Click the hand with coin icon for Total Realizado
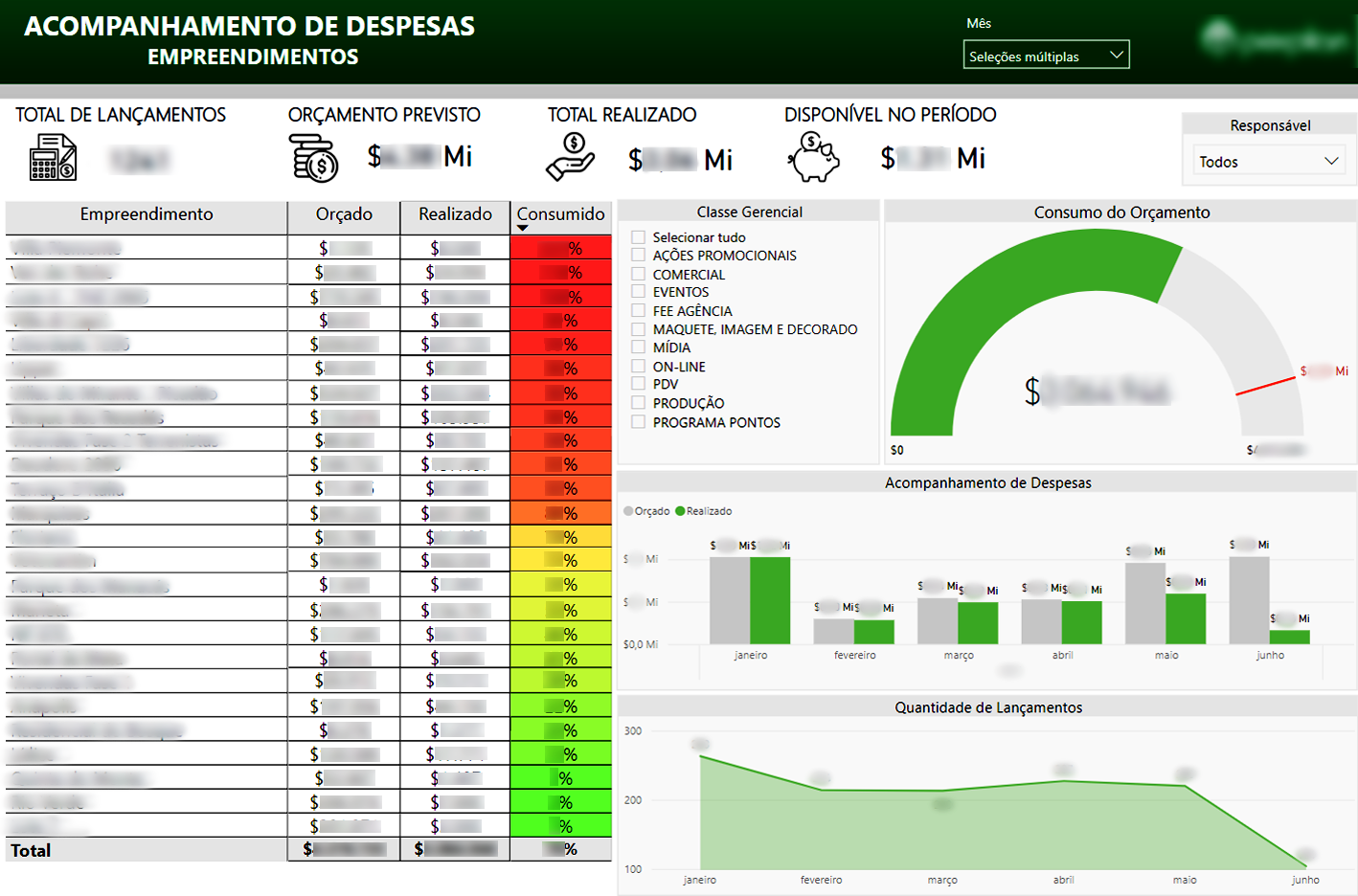Viewport: 1358px width, 896px height. [571, 157]
